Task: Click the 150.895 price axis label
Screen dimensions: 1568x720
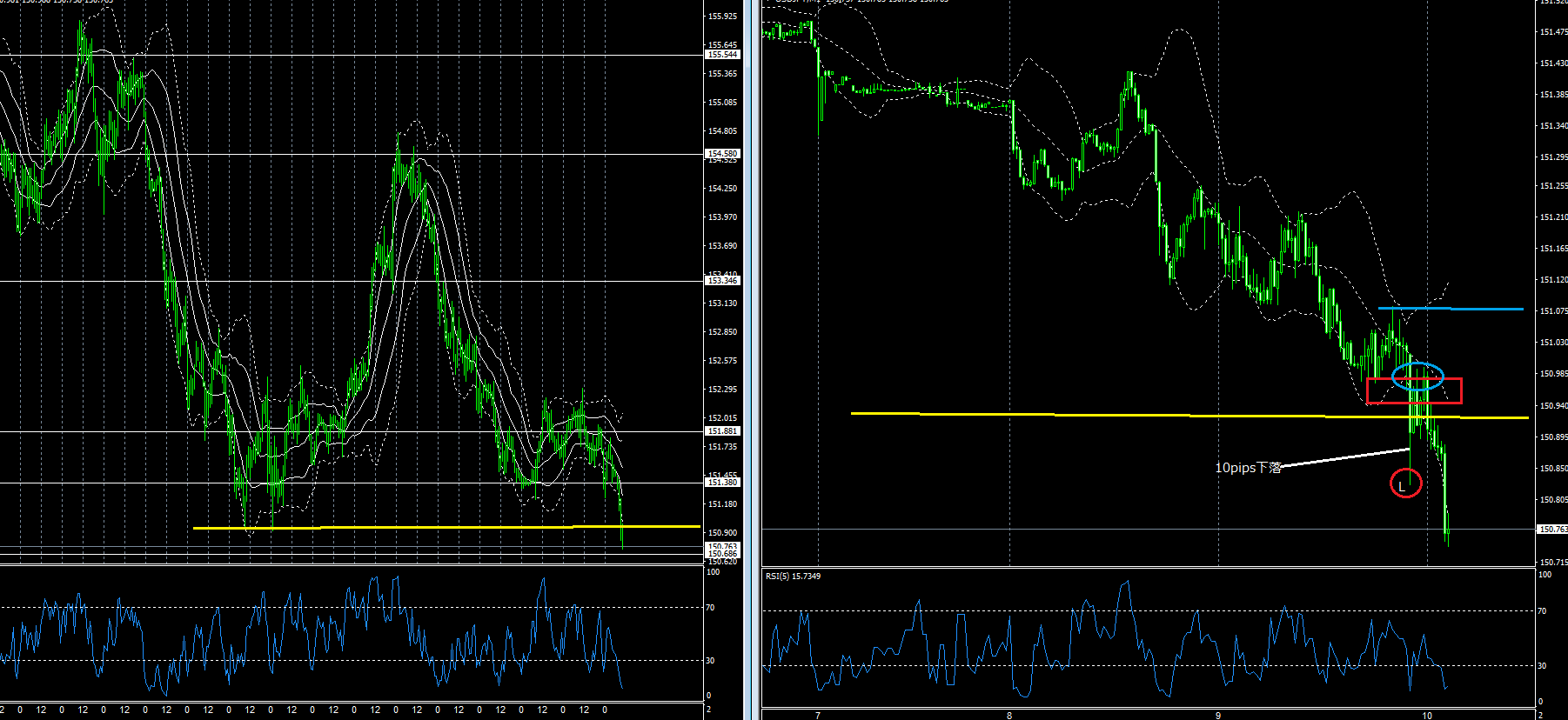Action: pos(1554,437)
